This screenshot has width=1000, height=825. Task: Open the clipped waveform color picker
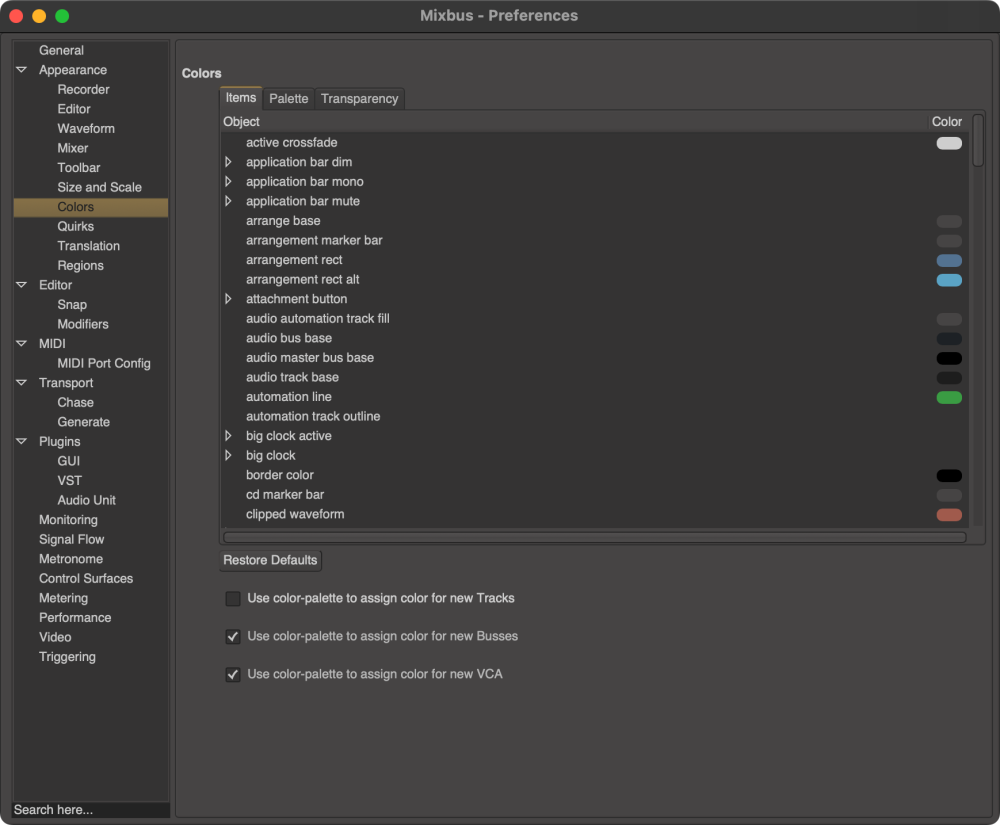948,514
